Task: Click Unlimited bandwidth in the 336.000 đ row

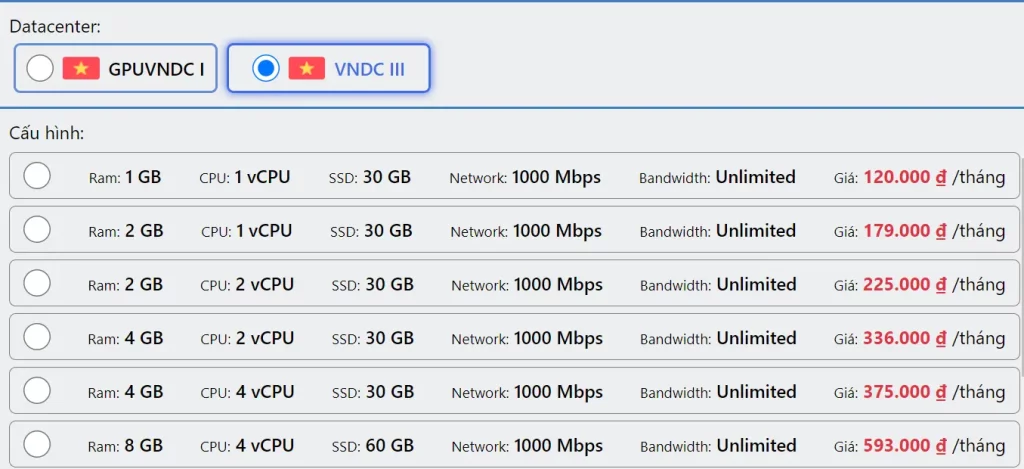Action: click(x=756, y=338)
